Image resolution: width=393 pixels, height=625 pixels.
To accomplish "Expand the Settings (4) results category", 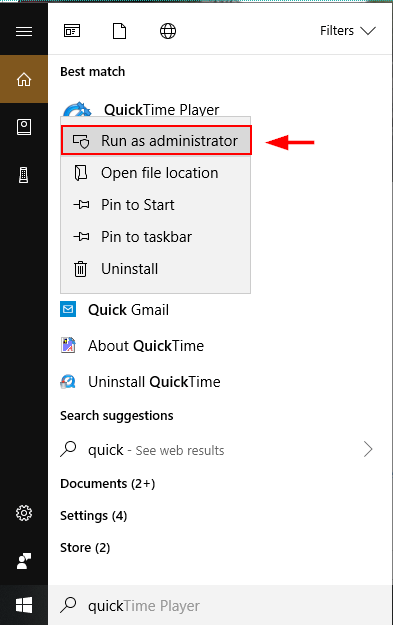I will click(x=94, y=515).
